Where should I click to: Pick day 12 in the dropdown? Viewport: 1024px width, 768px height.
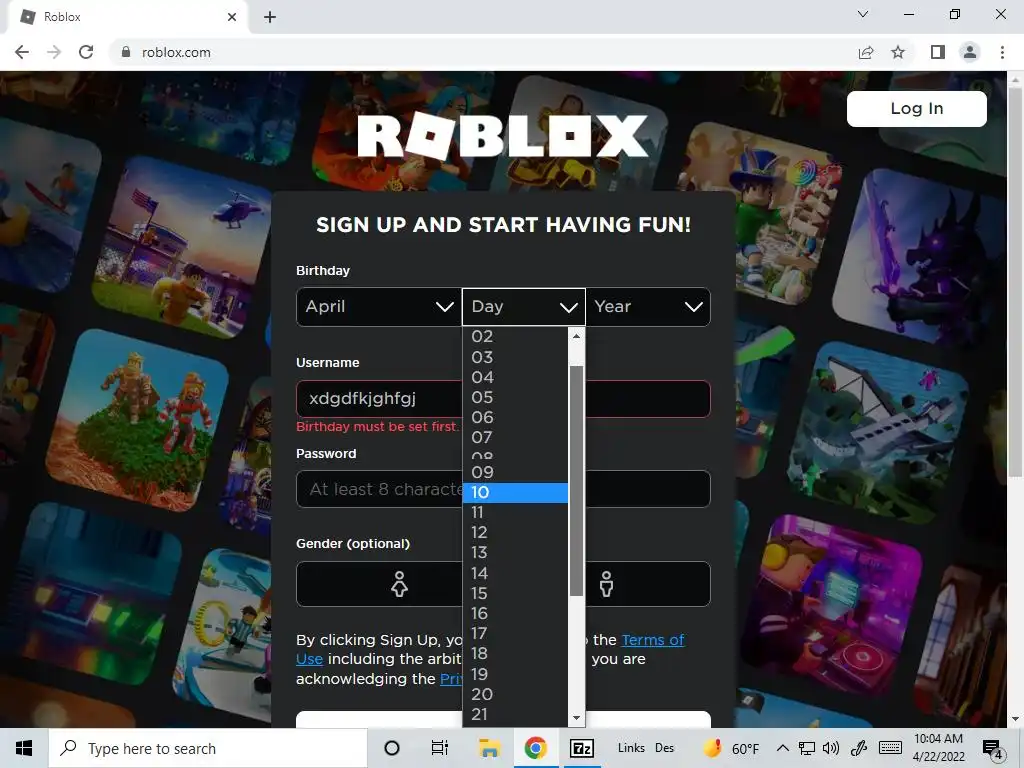[515, 533]
